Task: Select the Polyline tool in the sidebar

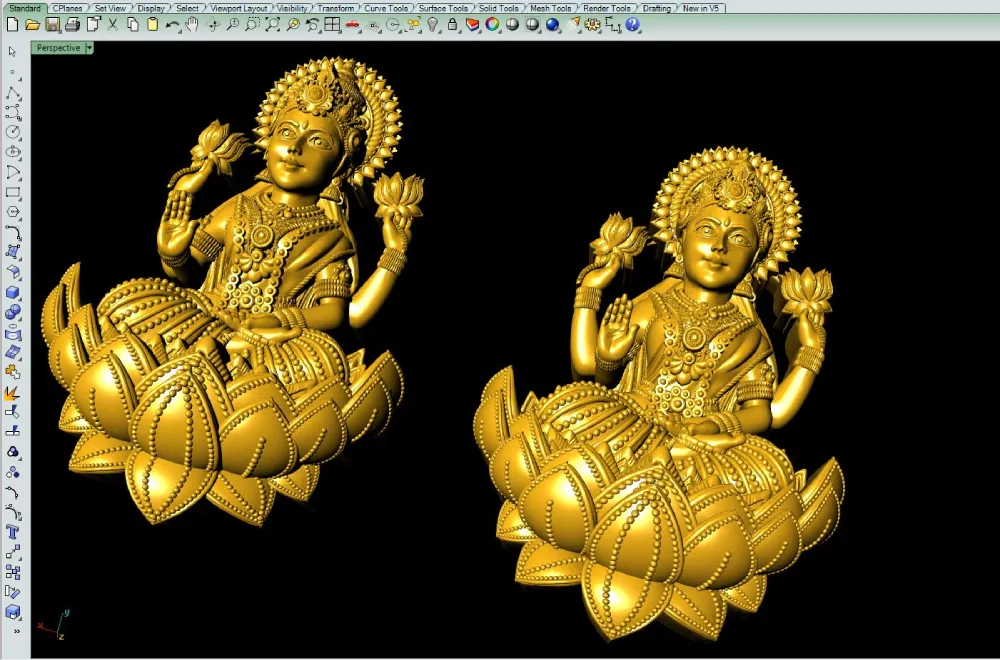Action: [x=13, y=93]
